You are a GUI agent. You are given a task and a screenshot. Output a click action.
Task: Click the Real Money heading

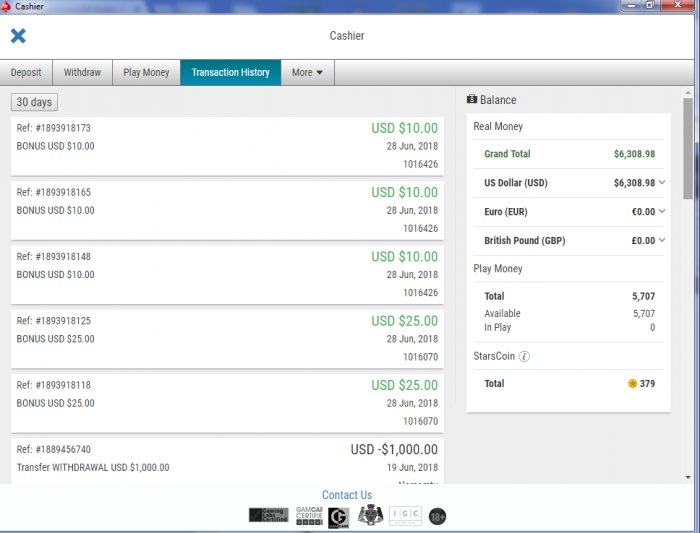point(498,126)
